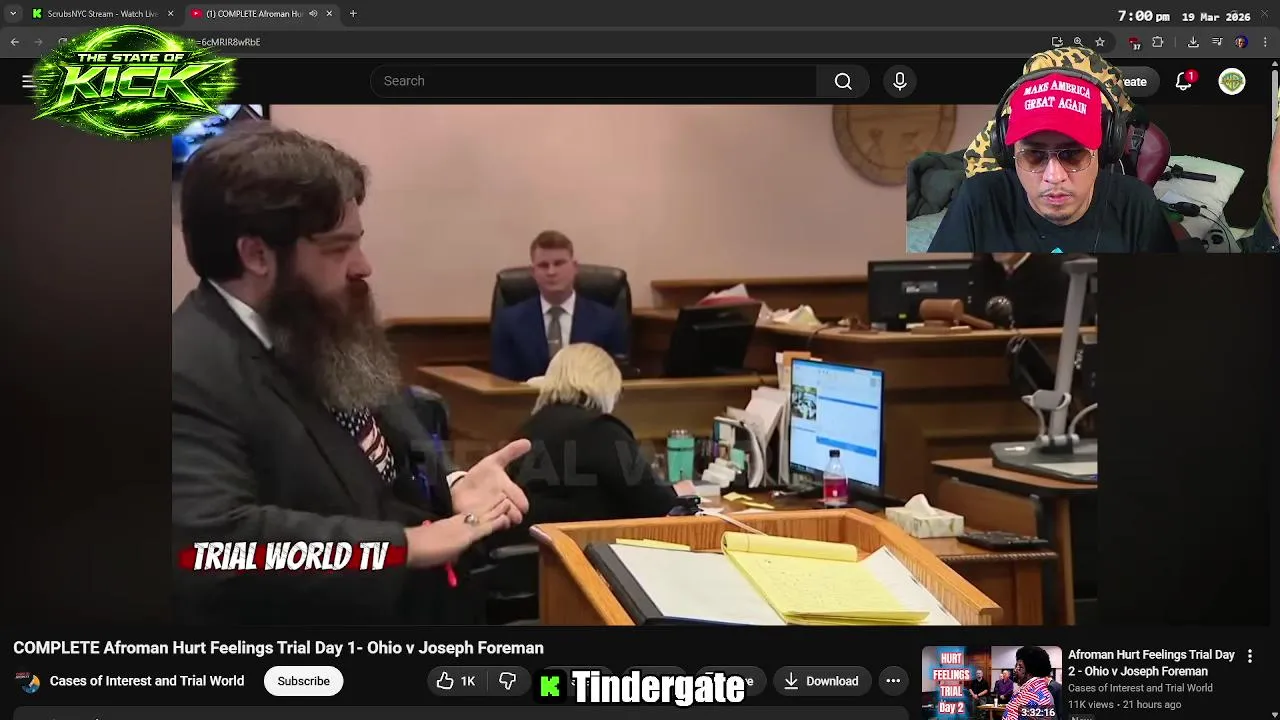
Task: Open the zoom level icon in address bar
Action: point(1078,42)
